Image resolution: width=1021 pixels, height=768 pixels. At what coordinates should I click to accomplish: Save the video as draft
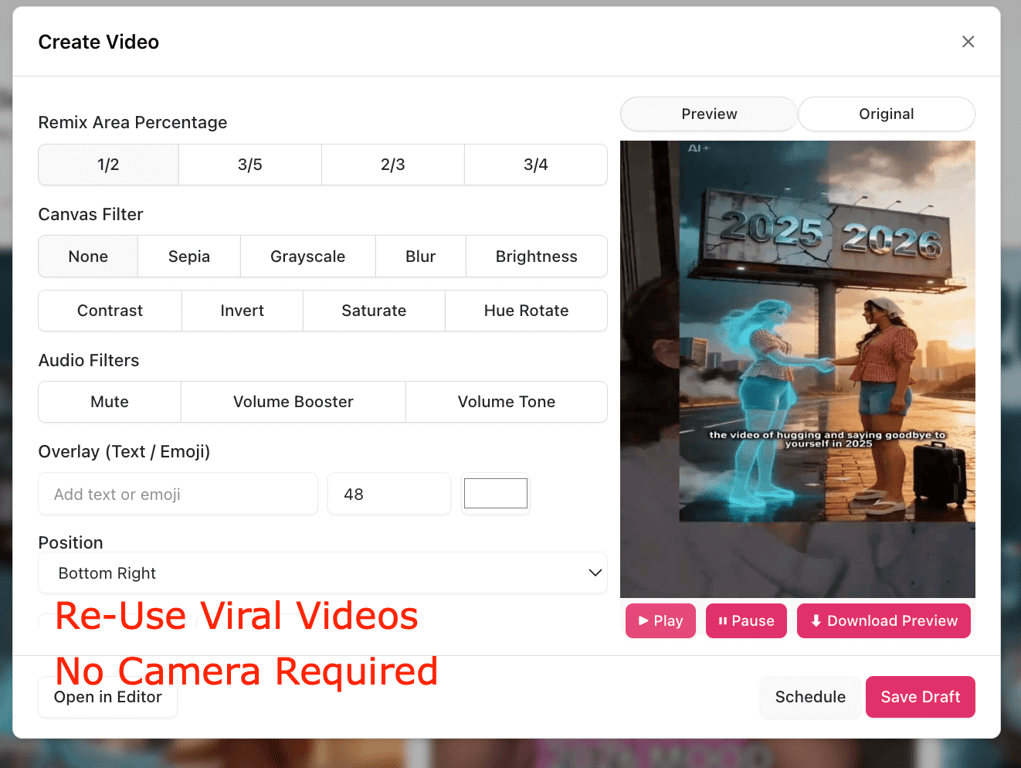click(x=920, y=697)
